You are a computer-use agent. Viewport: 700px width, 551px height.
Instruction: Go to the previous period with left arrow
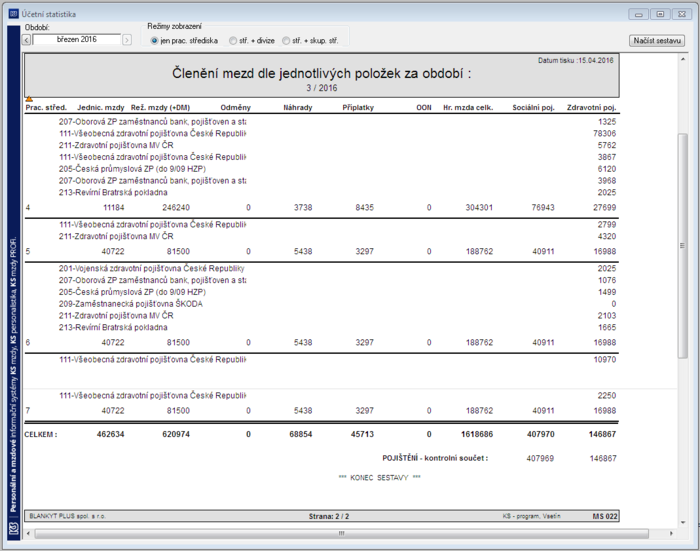pyautogui.click(x=26, y=40)
